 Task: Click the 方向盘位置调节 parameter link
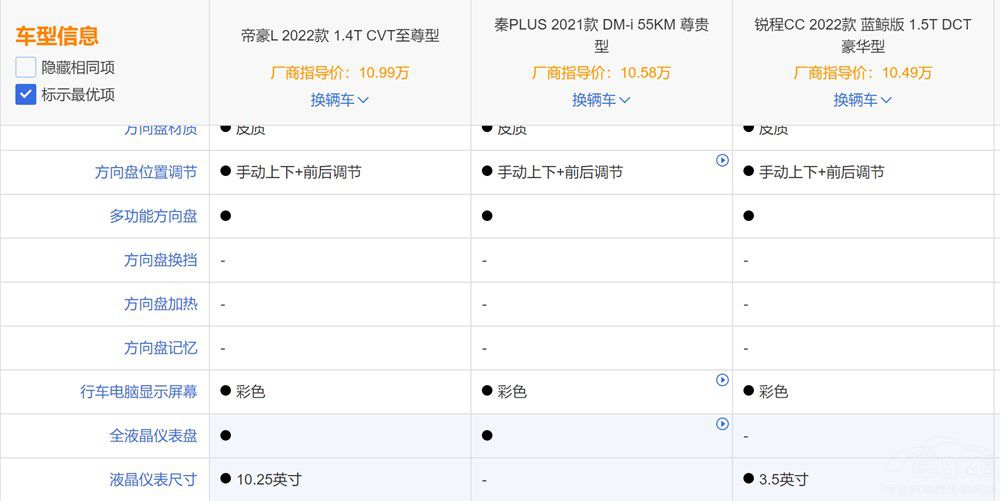146,172
